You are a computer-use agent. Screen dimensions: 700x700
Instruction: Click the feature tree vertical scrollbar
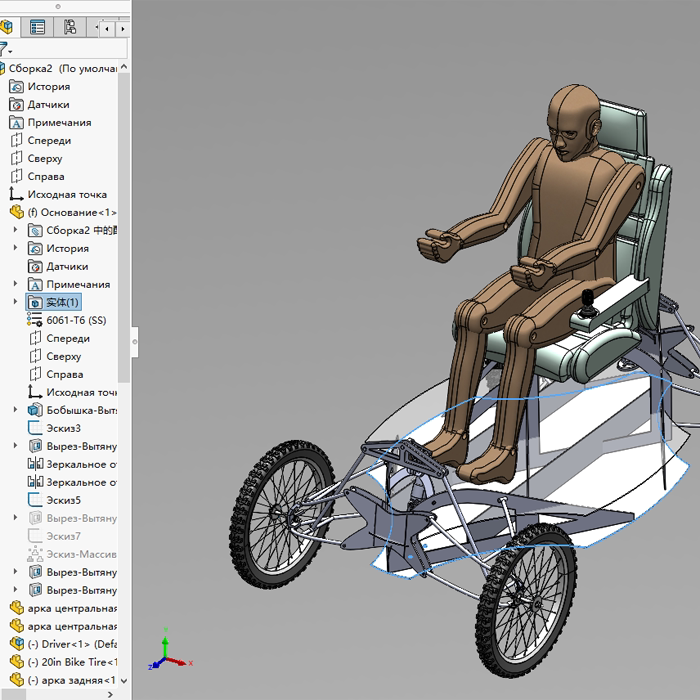tap(124, 230)
